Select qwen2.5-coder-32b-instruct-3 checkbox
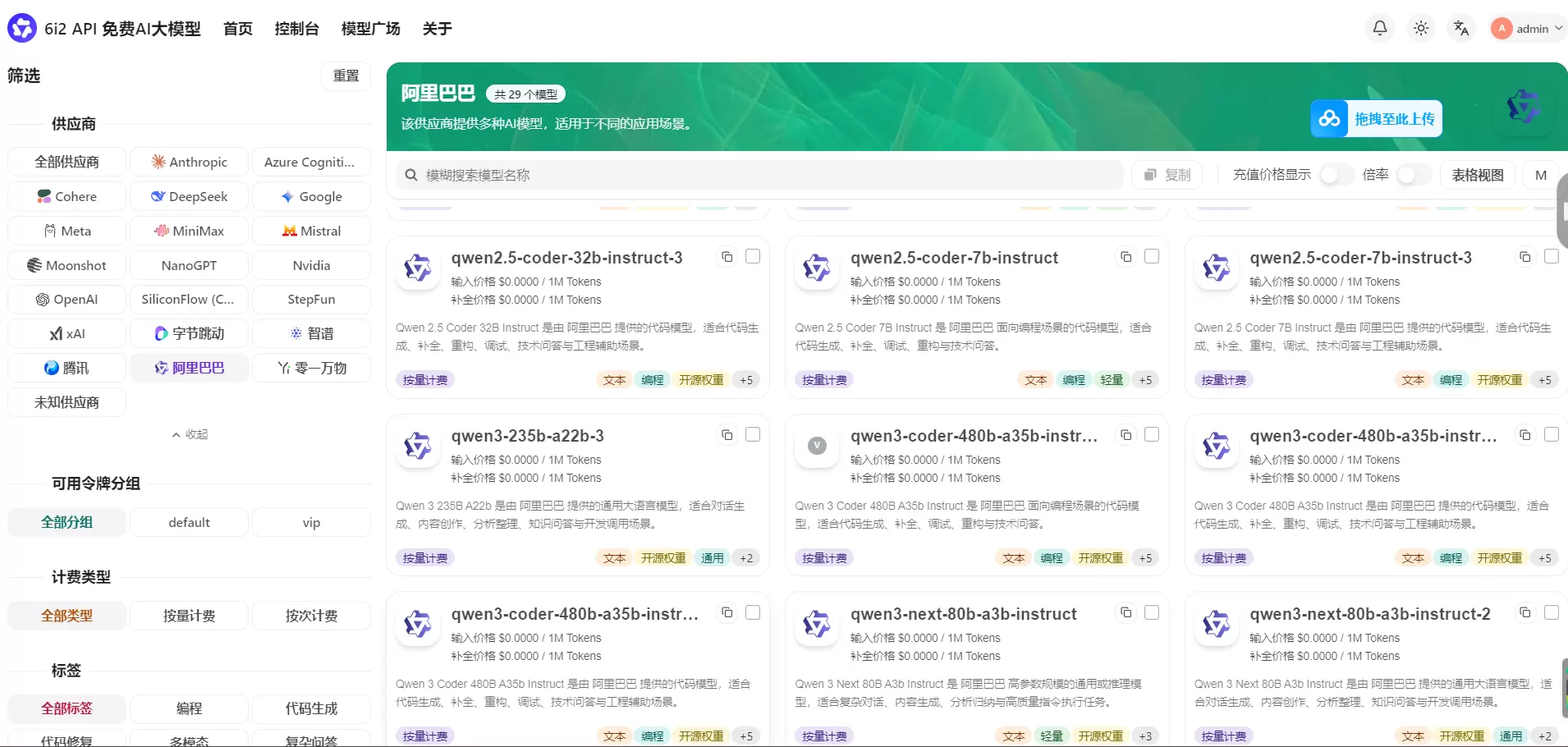 pos(753,256)
